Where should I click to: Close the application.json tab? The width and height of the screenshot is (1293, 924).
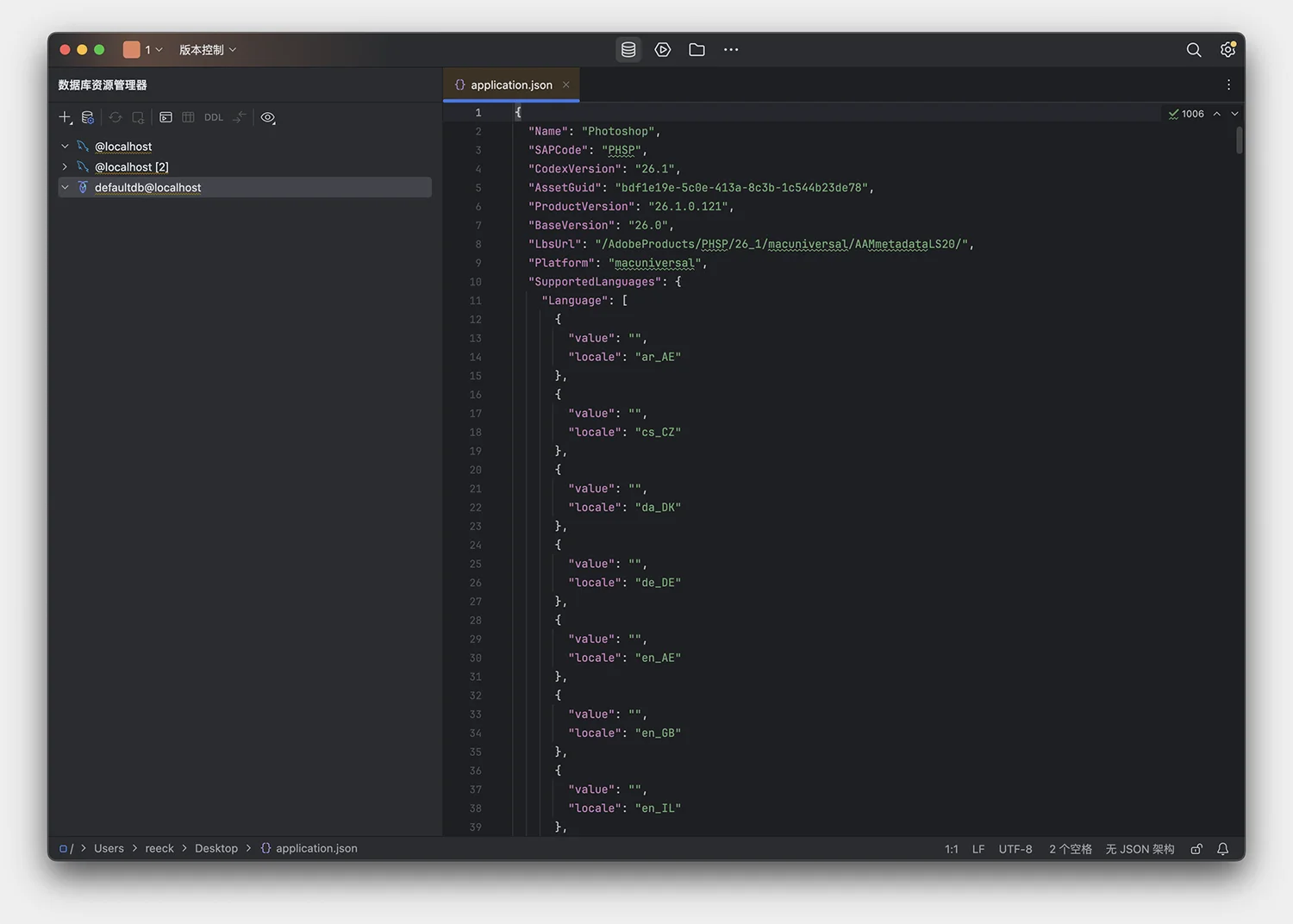565,84
